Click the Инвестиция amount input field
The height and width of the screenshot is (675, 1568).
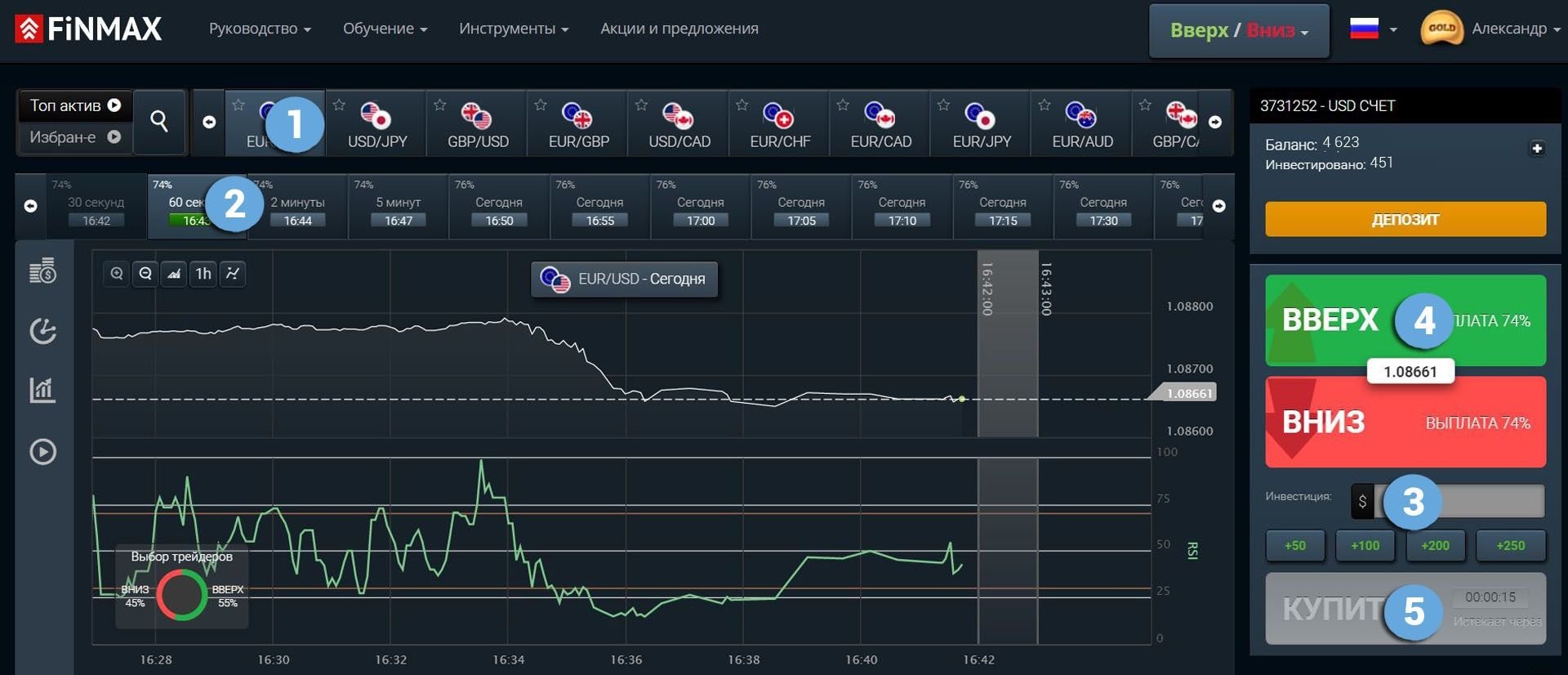(1459, 501)
